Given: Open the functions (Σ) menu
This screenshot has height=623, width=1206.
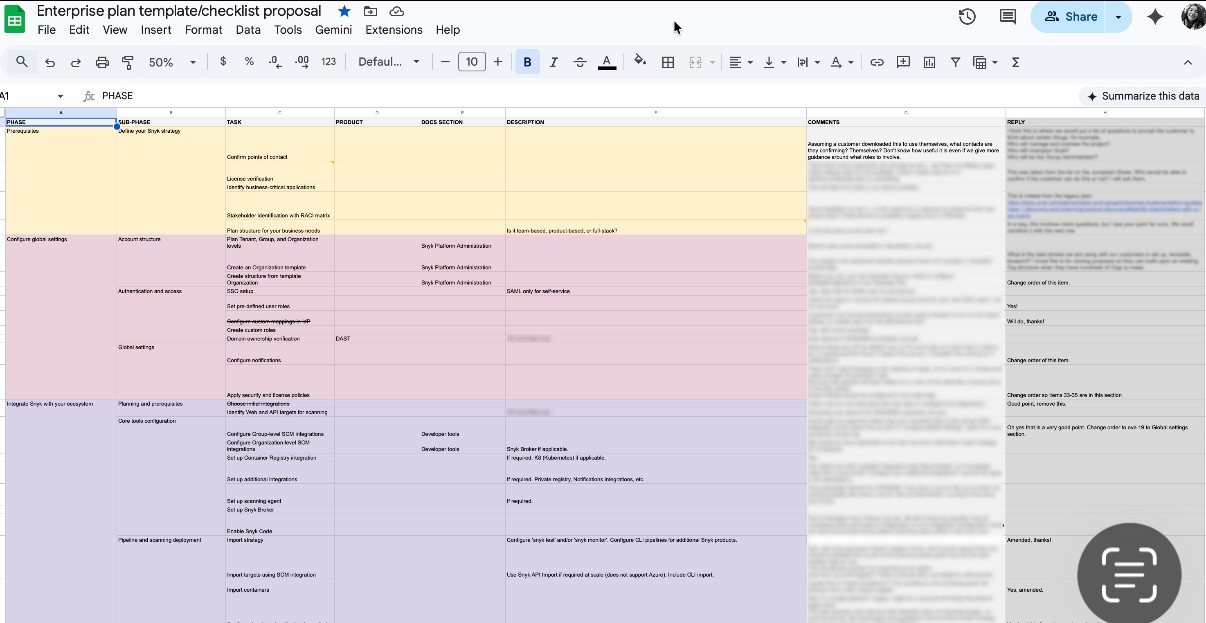Looking at the screenshot, I should tap(1015, 61).
